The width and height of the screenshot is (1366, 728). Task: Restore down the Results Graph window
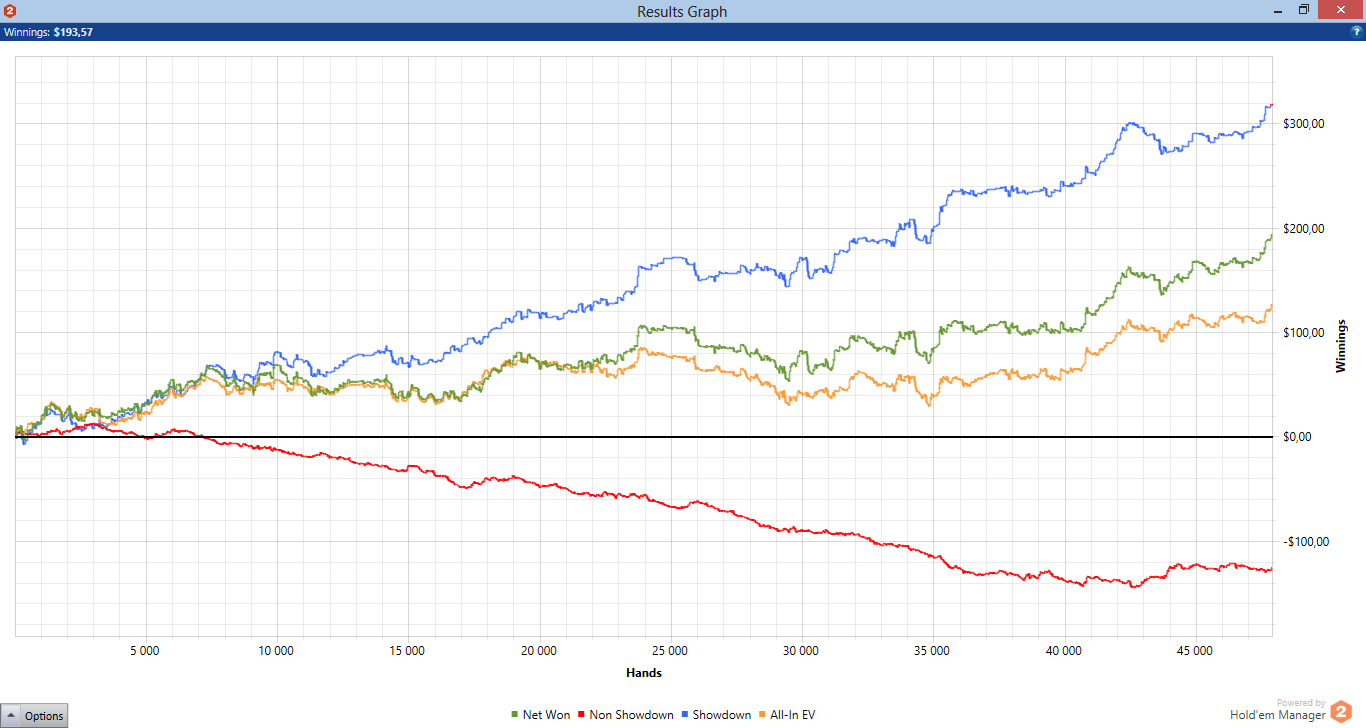click(x=1303, y=11)
